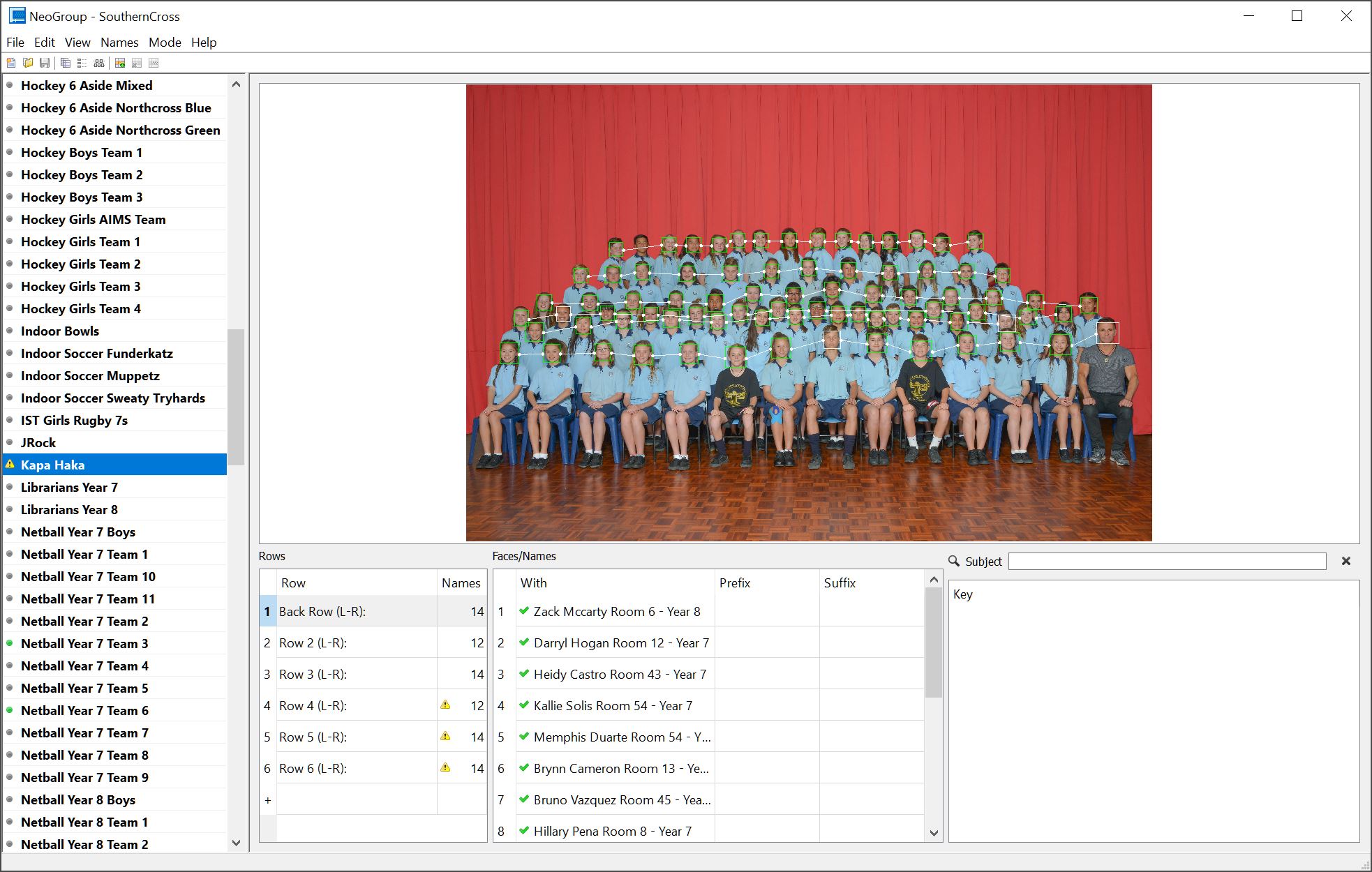Click the Faces/Names scroll up arrow
Viewport: 1372px width, 872px height.
point(934,580)
